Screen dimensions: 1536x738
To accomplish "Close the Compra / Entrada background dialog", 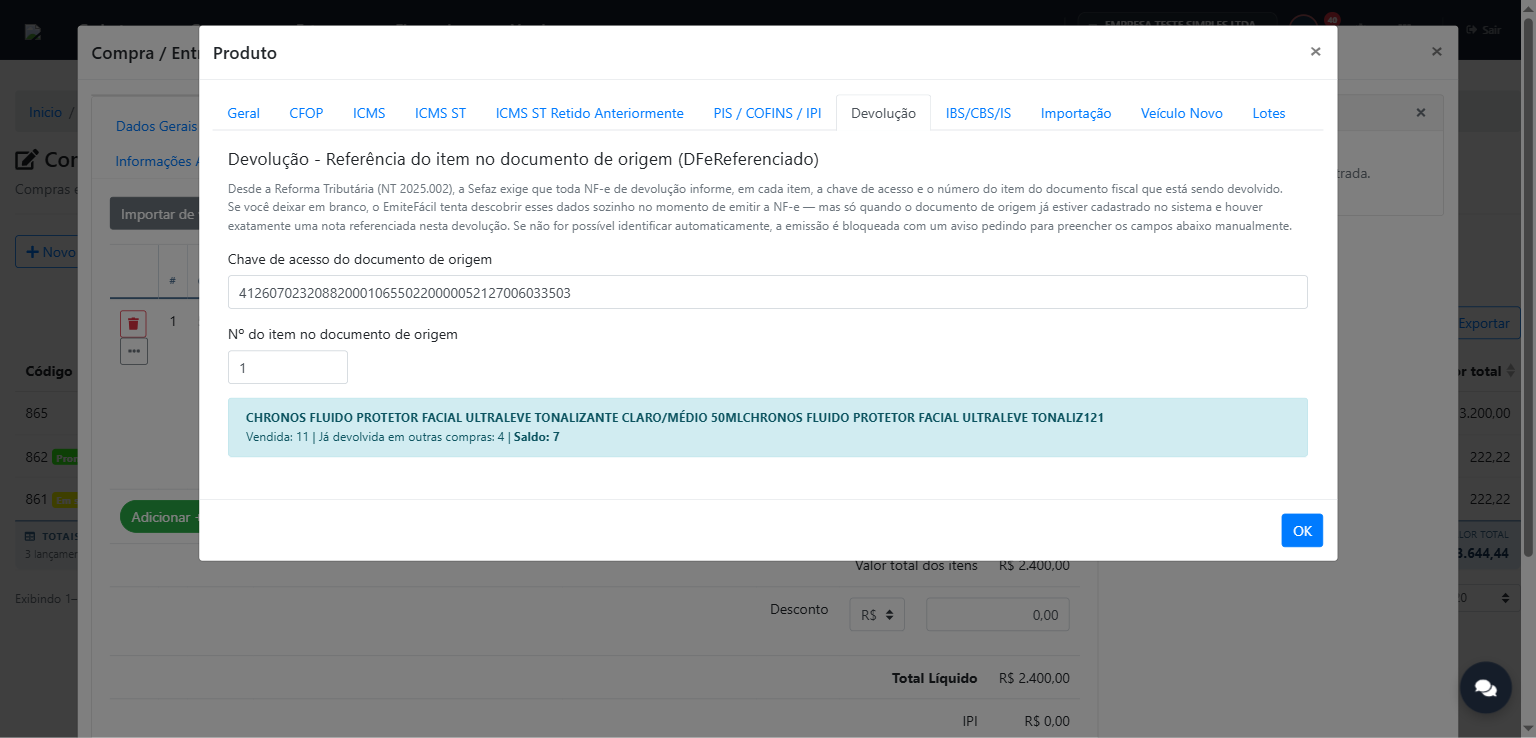I will 1436,52.
